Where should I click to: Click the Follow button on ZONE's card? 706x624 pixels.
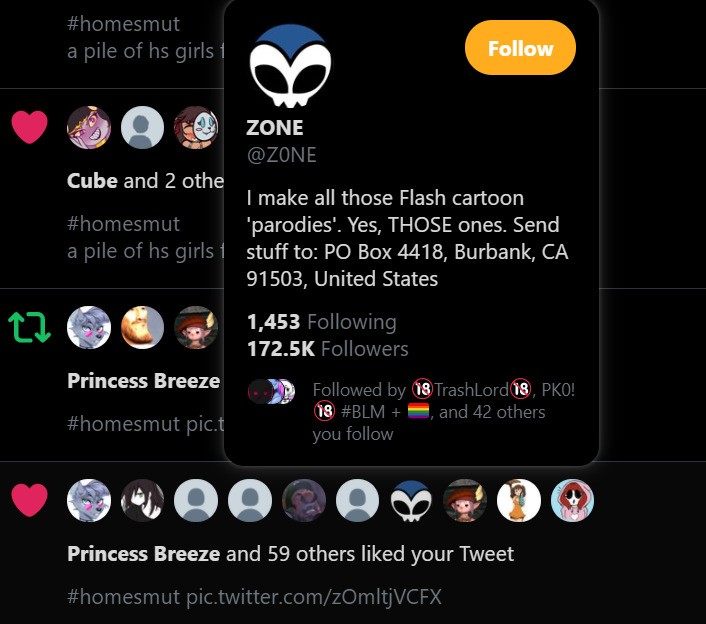(x=520, y=48)
